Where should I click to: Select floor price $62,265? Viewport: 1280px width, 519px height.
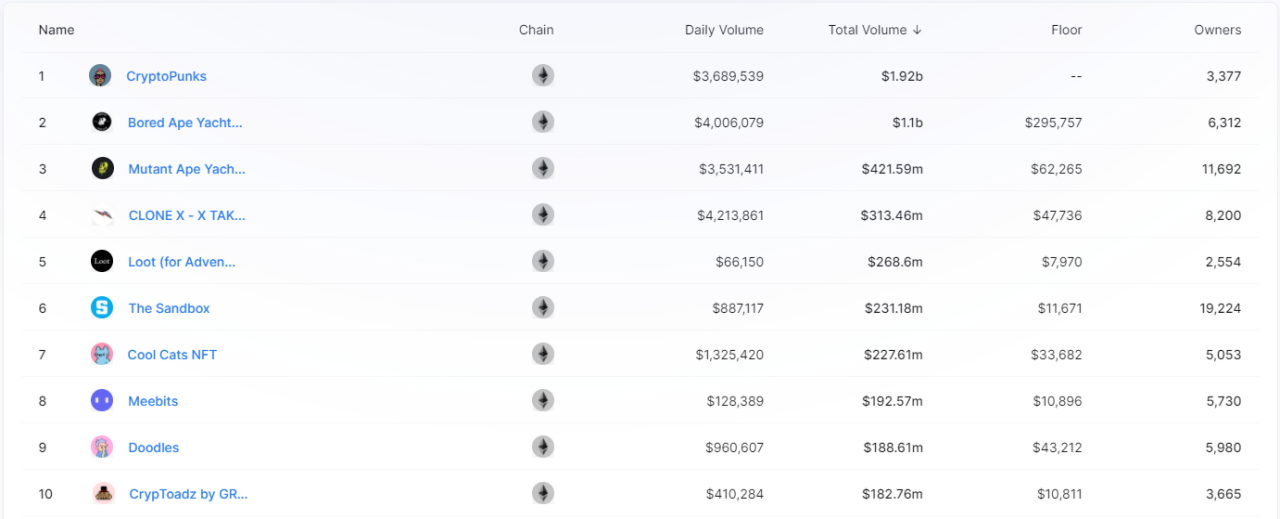pyautogui.click(x=1057, y=169)
